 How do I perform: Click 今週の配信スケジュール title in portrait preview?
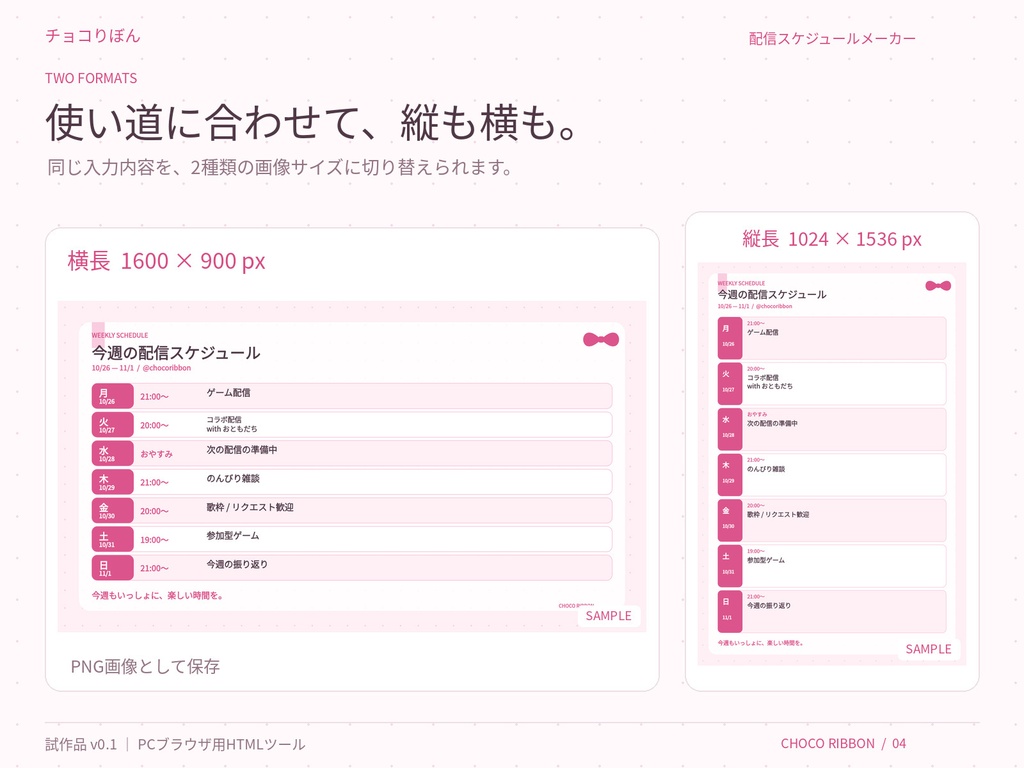(x=772, y=295)
